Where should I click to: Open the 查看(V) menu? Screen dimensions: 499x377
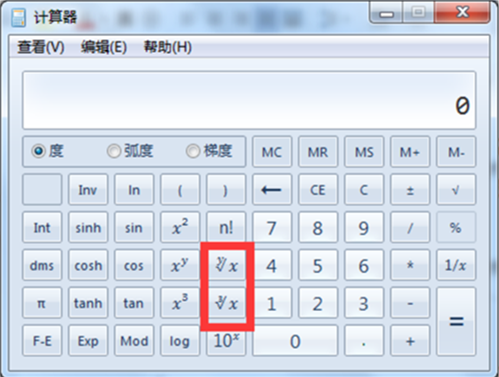(x=41, y=47)
